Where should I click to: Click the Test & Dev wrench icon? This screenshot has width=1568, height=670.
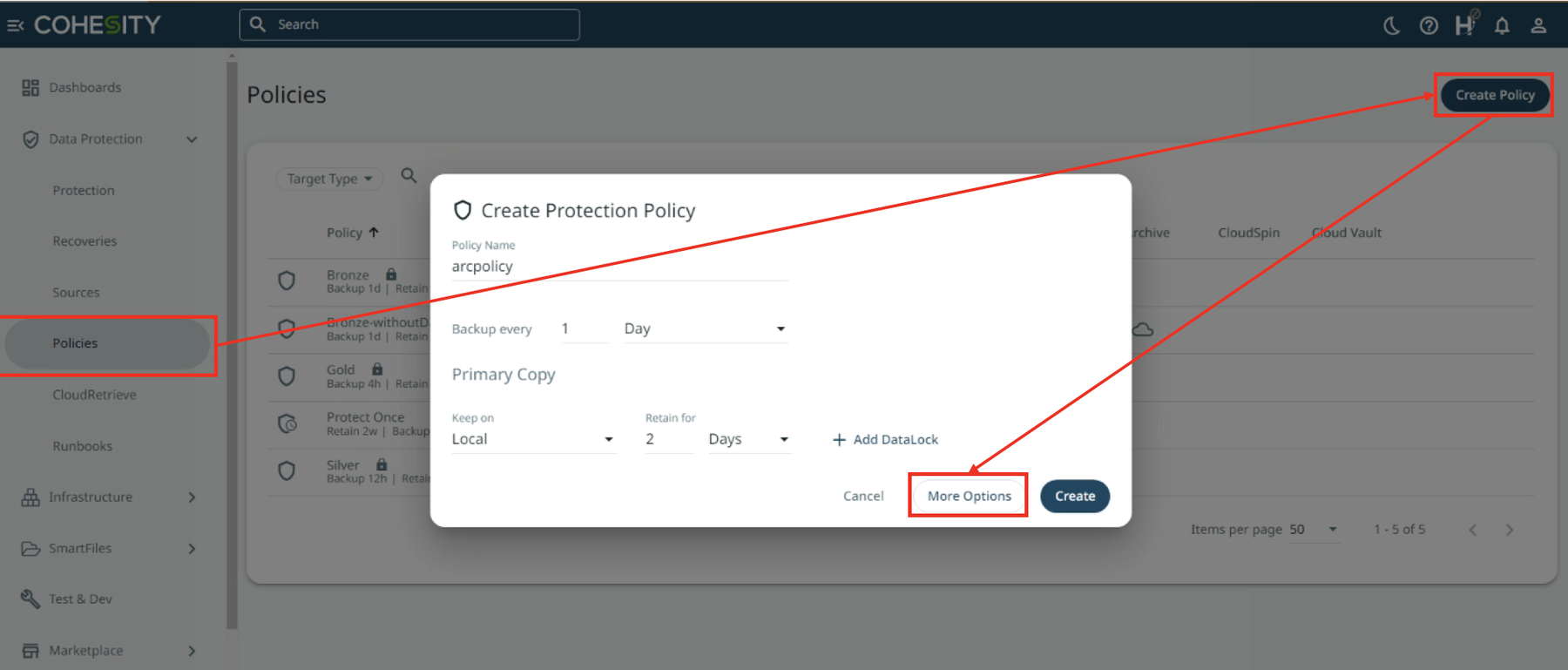tap(30, 599)
